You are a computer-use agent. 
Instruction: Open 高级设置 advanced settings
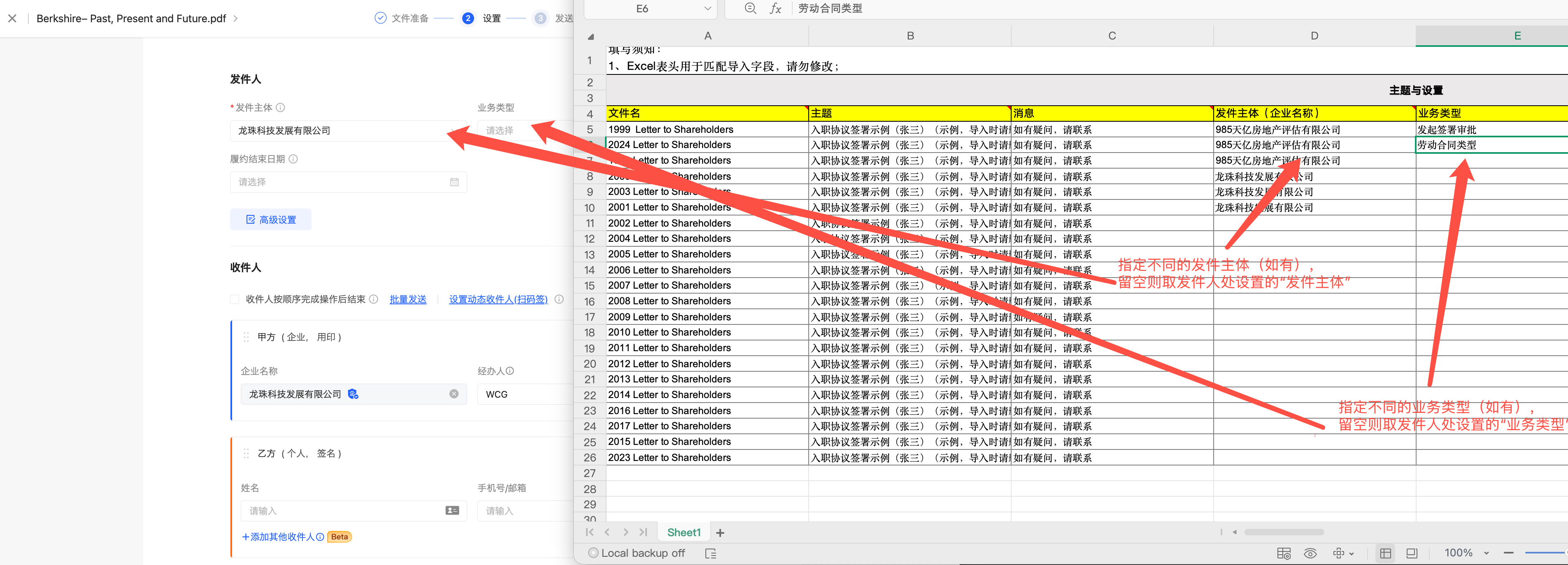click(x=271, y=220)
